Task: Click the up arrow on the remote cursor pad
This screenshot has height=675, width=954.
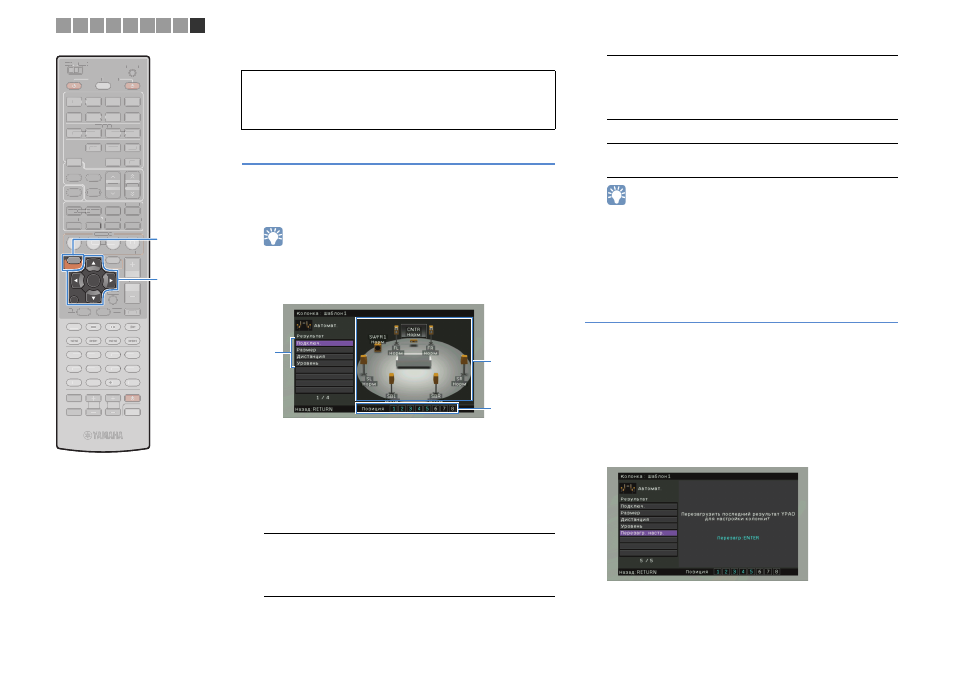Action: (x=93, y=263)
